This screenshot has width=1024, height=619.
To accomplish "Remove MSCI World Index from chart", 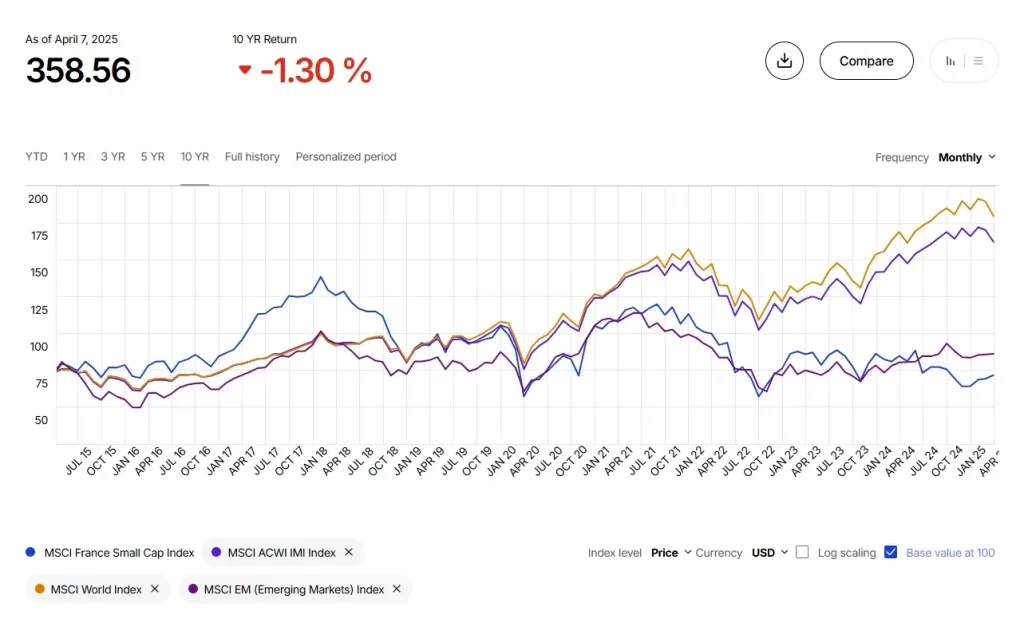I will coord(155,589).
